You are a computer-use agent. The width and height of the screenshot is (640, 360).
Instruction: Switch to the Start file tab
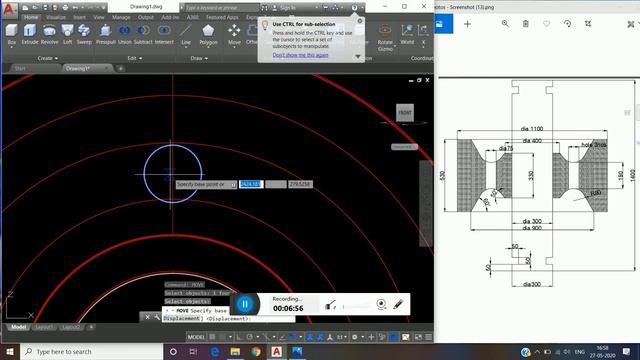tap(20, 68)
